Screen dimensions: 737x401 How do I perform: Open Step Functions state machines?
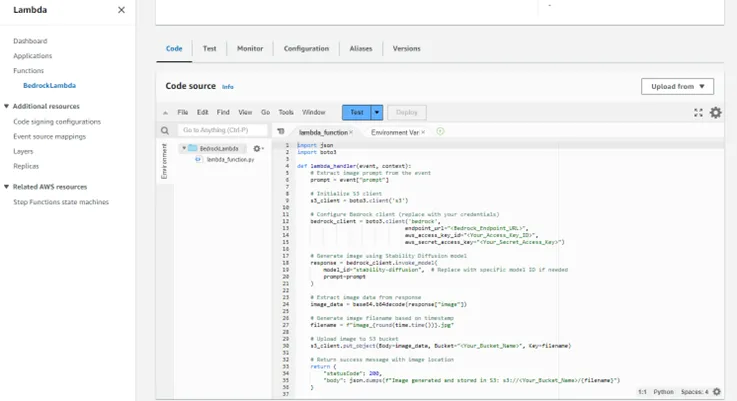point(61,202)
